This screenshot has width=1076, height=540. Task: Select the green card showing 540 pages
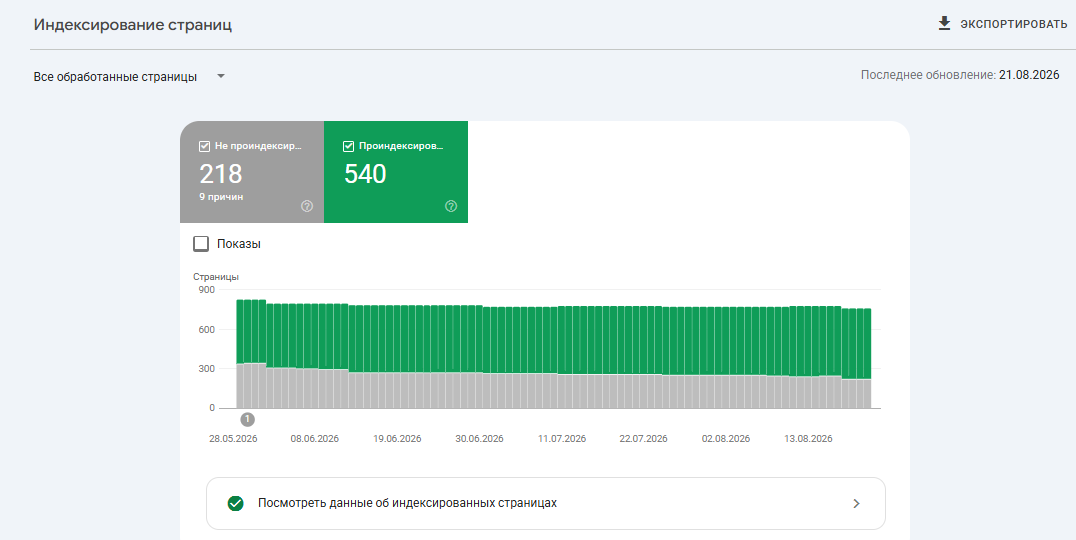coord(396,172)
